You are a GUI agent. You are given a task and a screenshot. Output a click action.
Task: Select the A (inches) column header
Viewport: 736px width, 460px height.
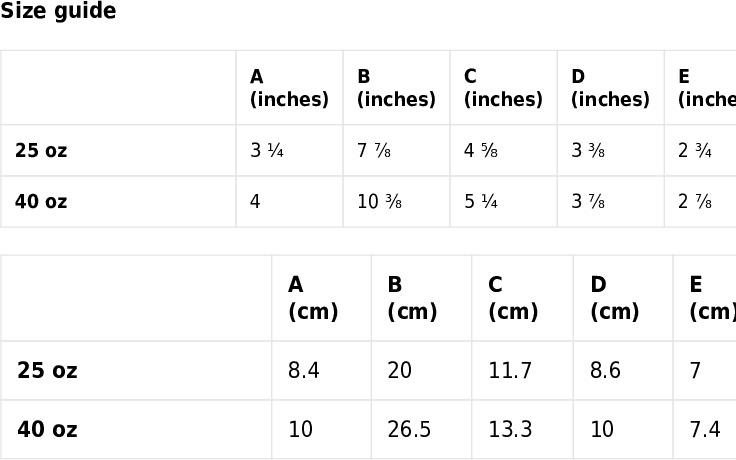[x=290, y=88]
